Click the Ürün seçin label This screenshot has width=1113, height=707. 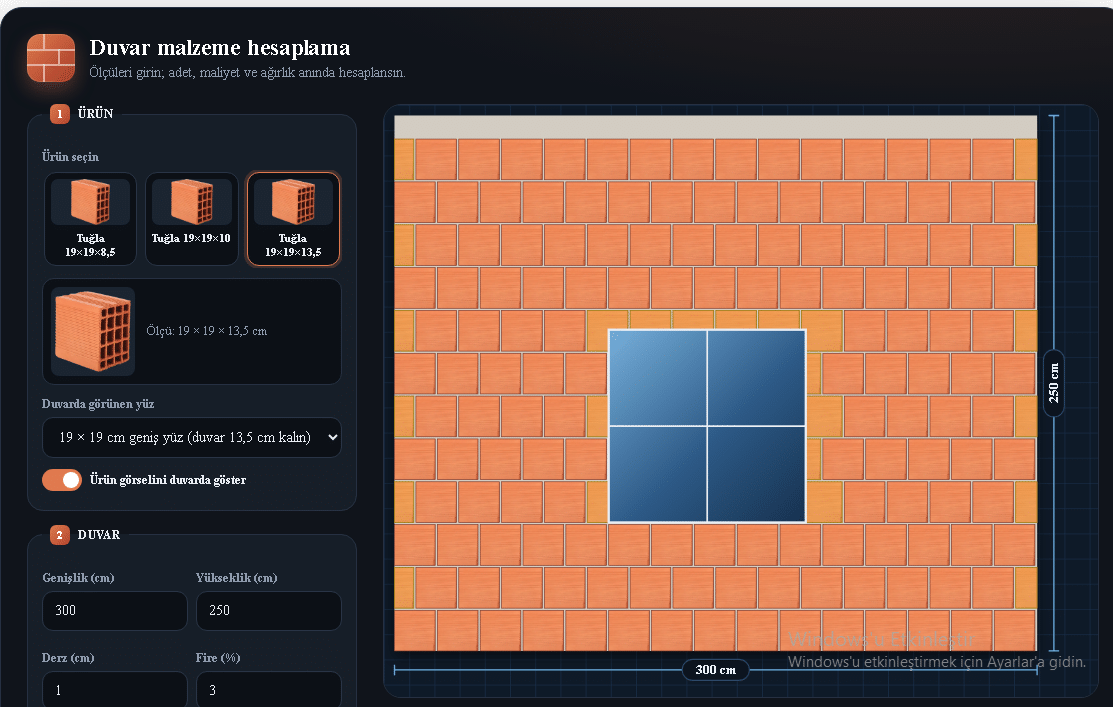tap(70, 157)
